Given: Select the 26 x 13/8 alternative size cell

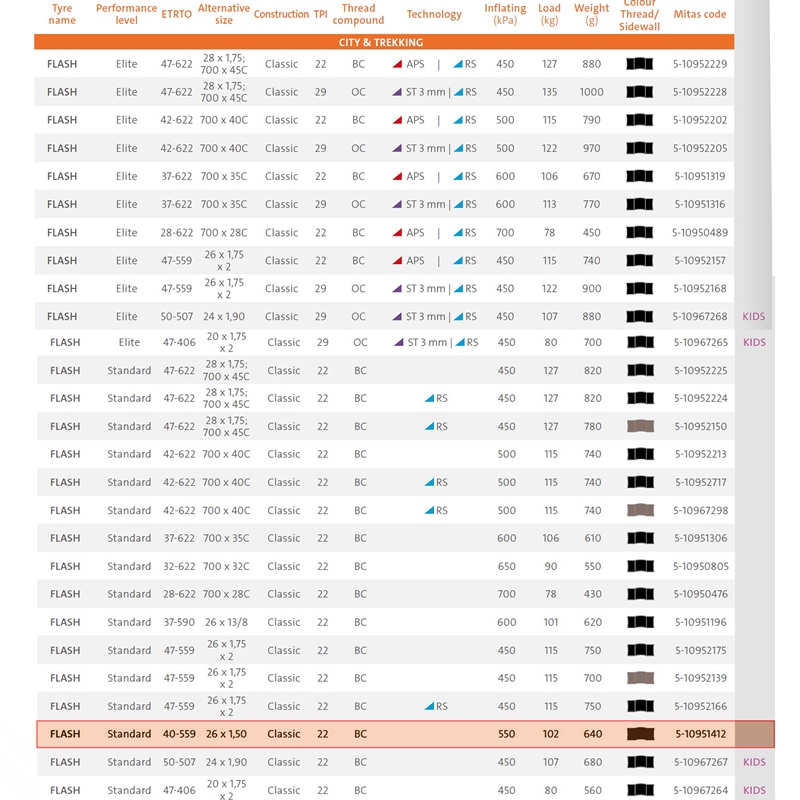Looking at the screenshot, I should click(x=226, y=622).
